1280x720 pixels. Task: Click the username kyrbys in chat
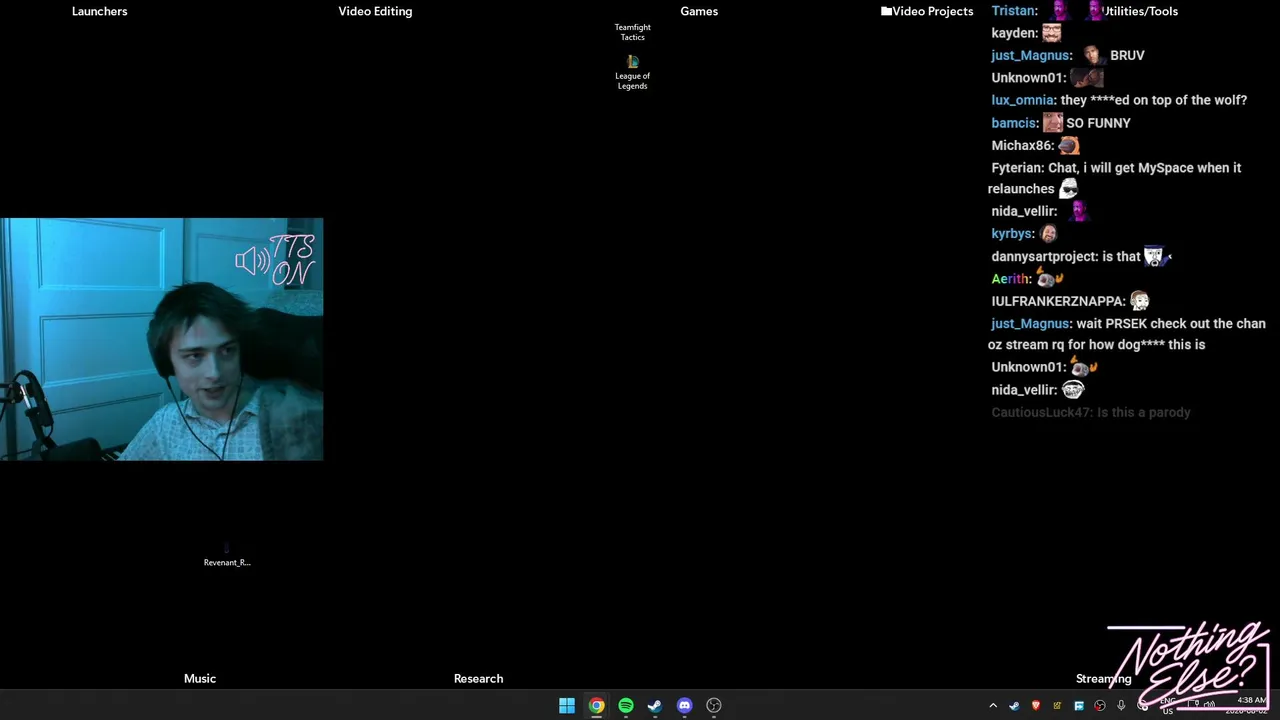click(1012, 234)
